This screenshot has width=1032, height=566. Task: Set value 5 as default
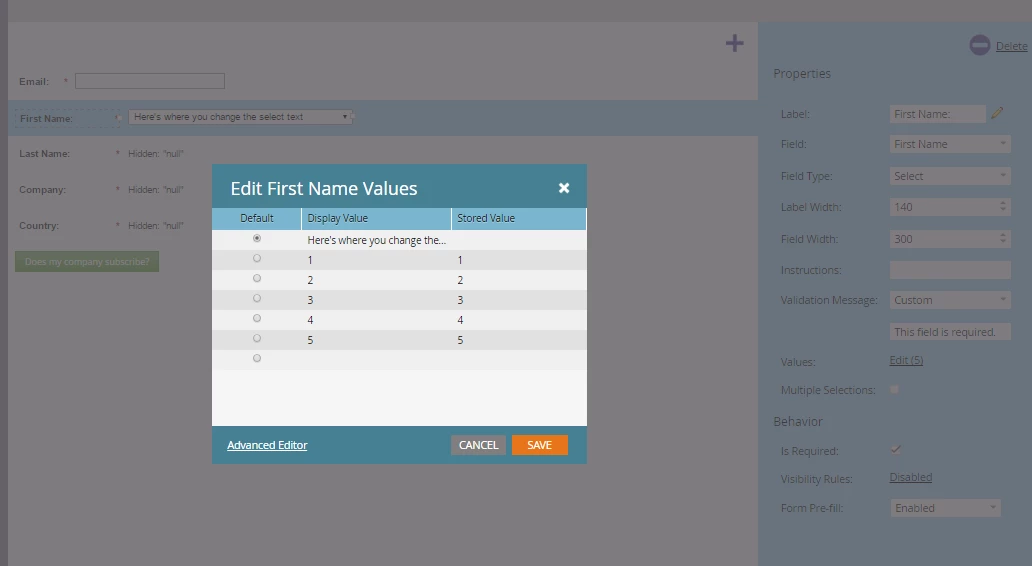(x=257, y=338)
